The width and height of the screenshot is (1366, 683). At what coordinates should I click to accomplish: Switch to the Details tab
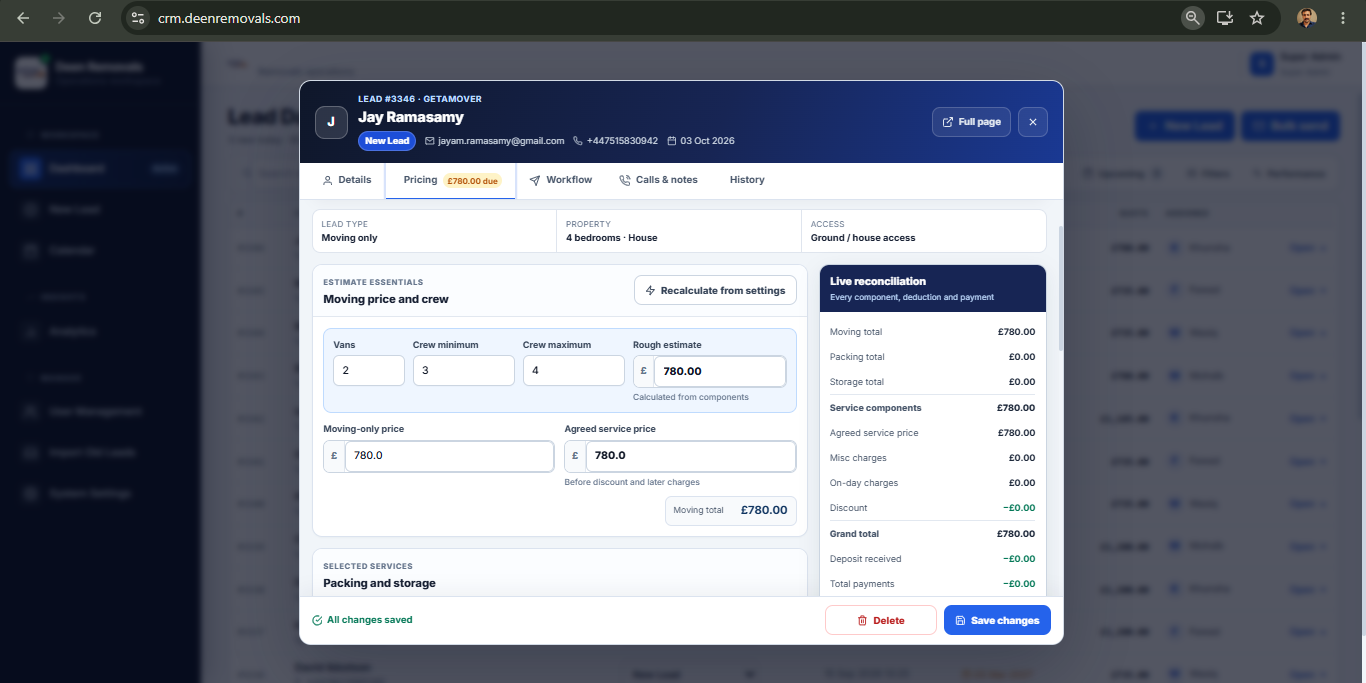pyautogui.click(x=347, y=180)
